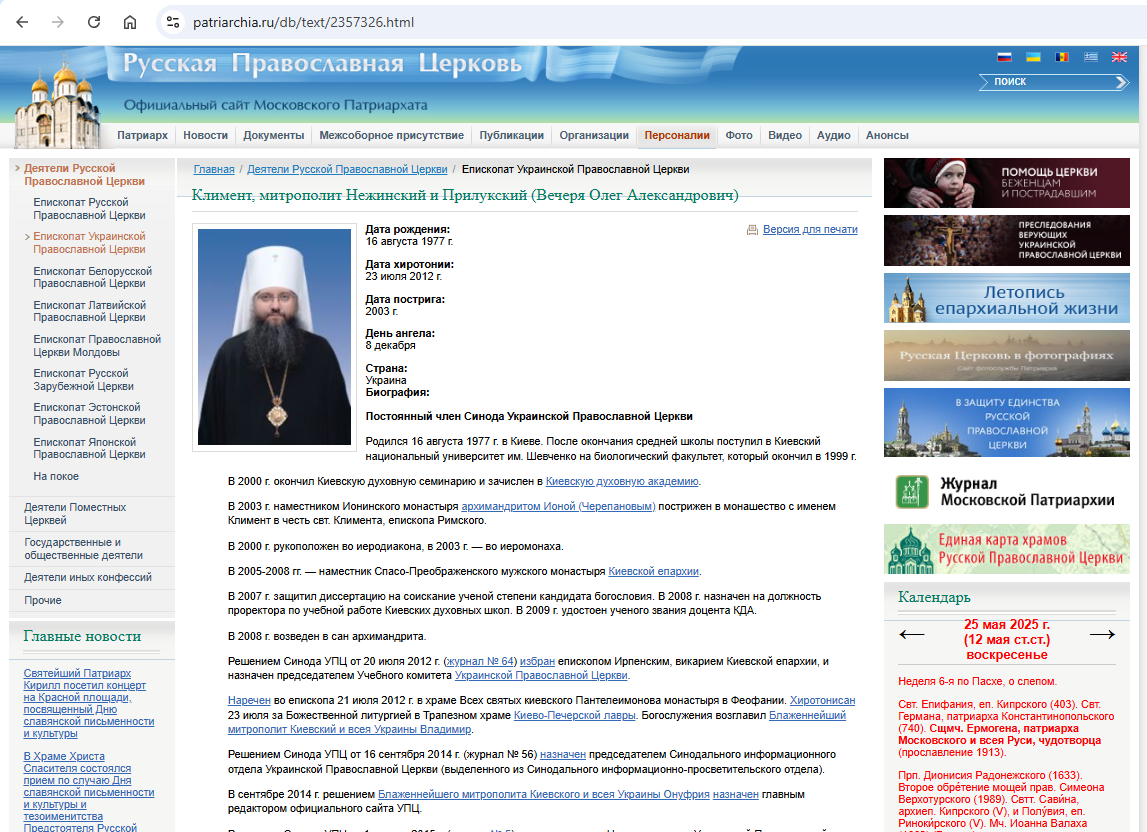Open the Персоналии menu item

coord(677,135)
